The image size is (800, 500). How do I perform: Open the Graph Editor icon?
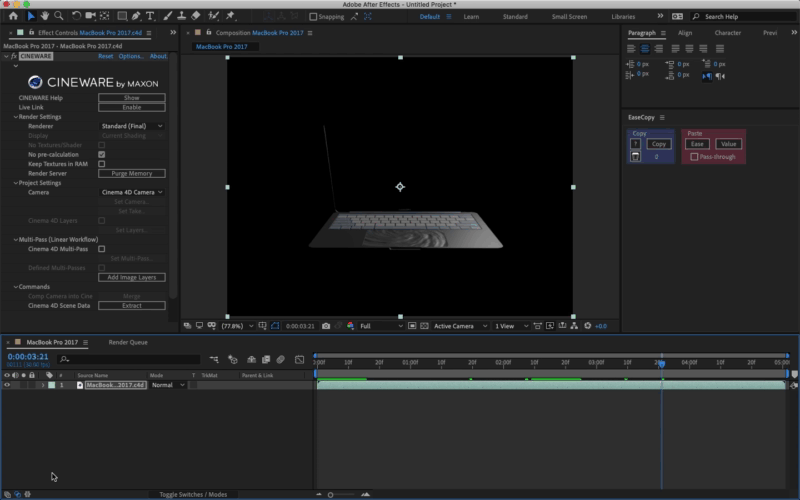299,360
